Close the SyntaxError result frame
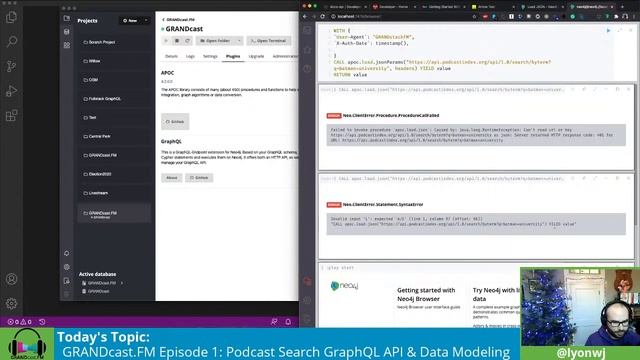Image resolution: width=640 pixels, height=360 pixels. (629, 178)
